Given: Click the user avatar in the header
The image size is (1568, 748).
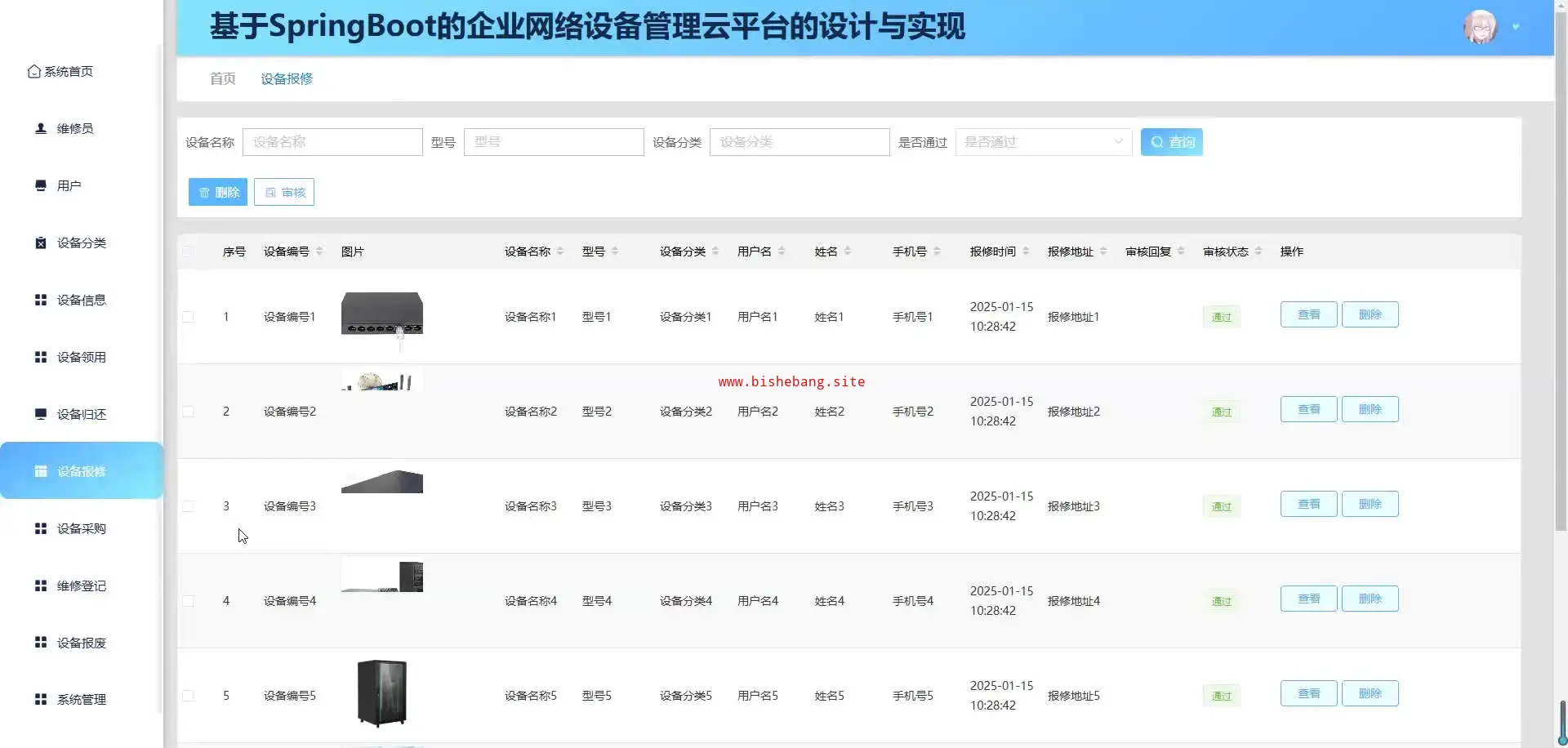Looking at the screenshot, I should 1480,27.
